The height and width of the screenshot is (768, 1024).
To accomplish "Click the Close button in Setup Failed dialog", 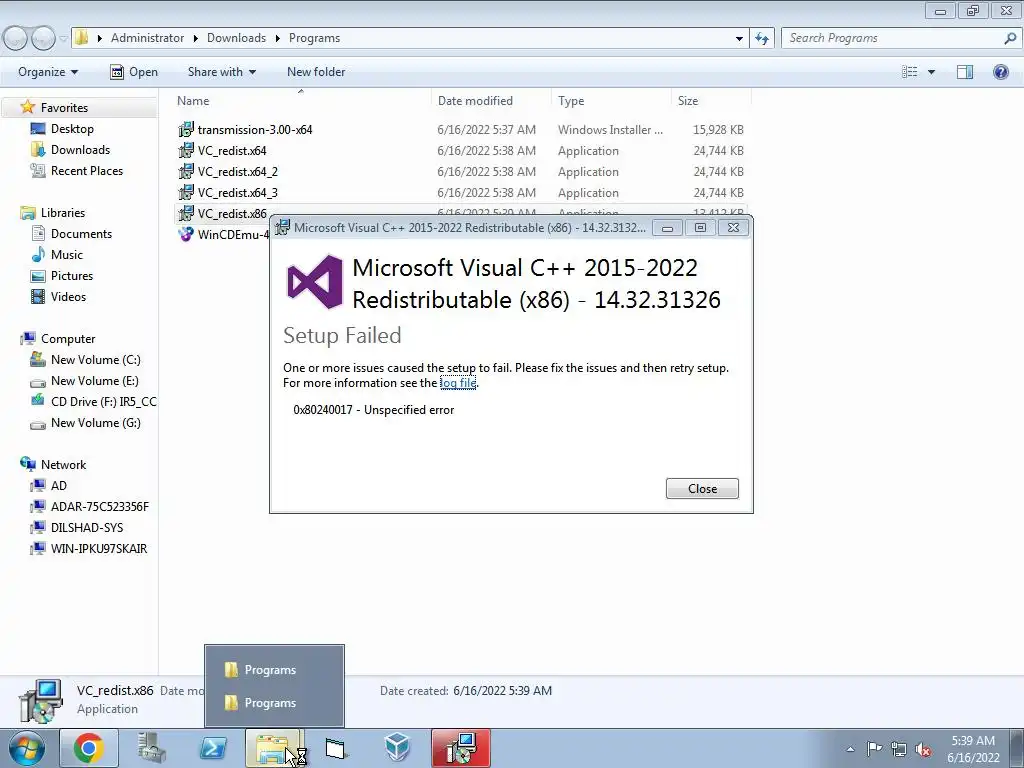I will pos(702,488).
